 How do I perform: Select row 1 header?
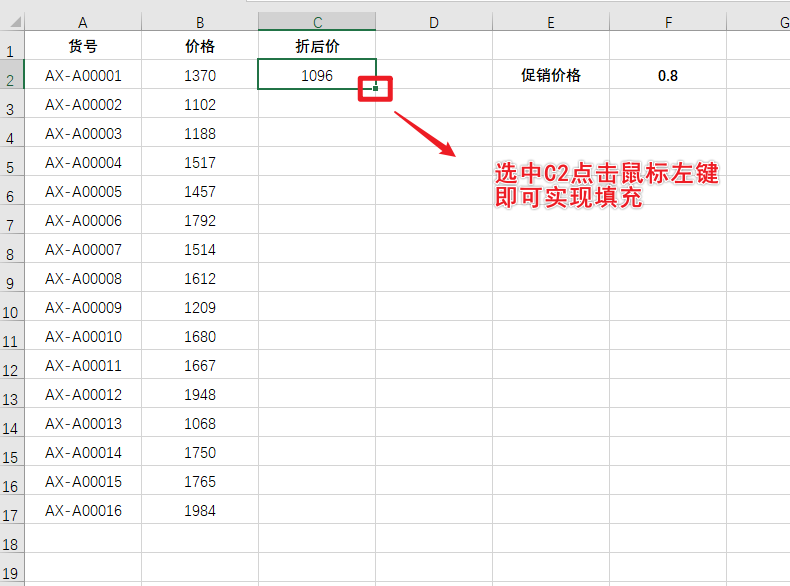tap(12, 45)
